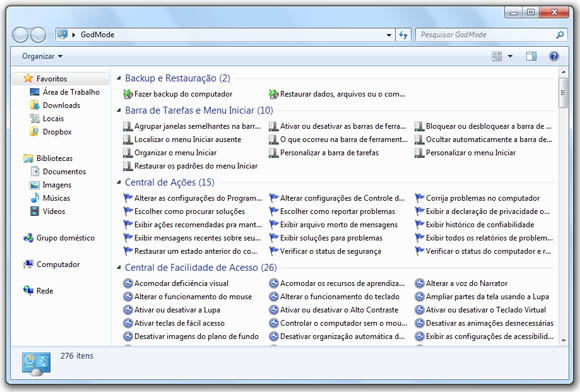This screenshot has height=392, width=580.
Task: Open 'Ampliar partes da tela usando a Lupa'
Action: pyautogui.click(x=482, y=297)
